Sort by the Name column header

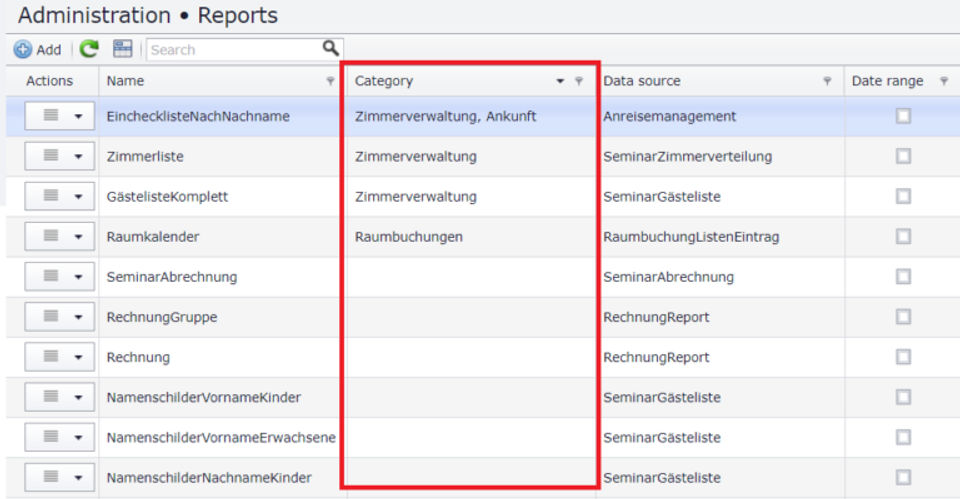tap(126, 81)
